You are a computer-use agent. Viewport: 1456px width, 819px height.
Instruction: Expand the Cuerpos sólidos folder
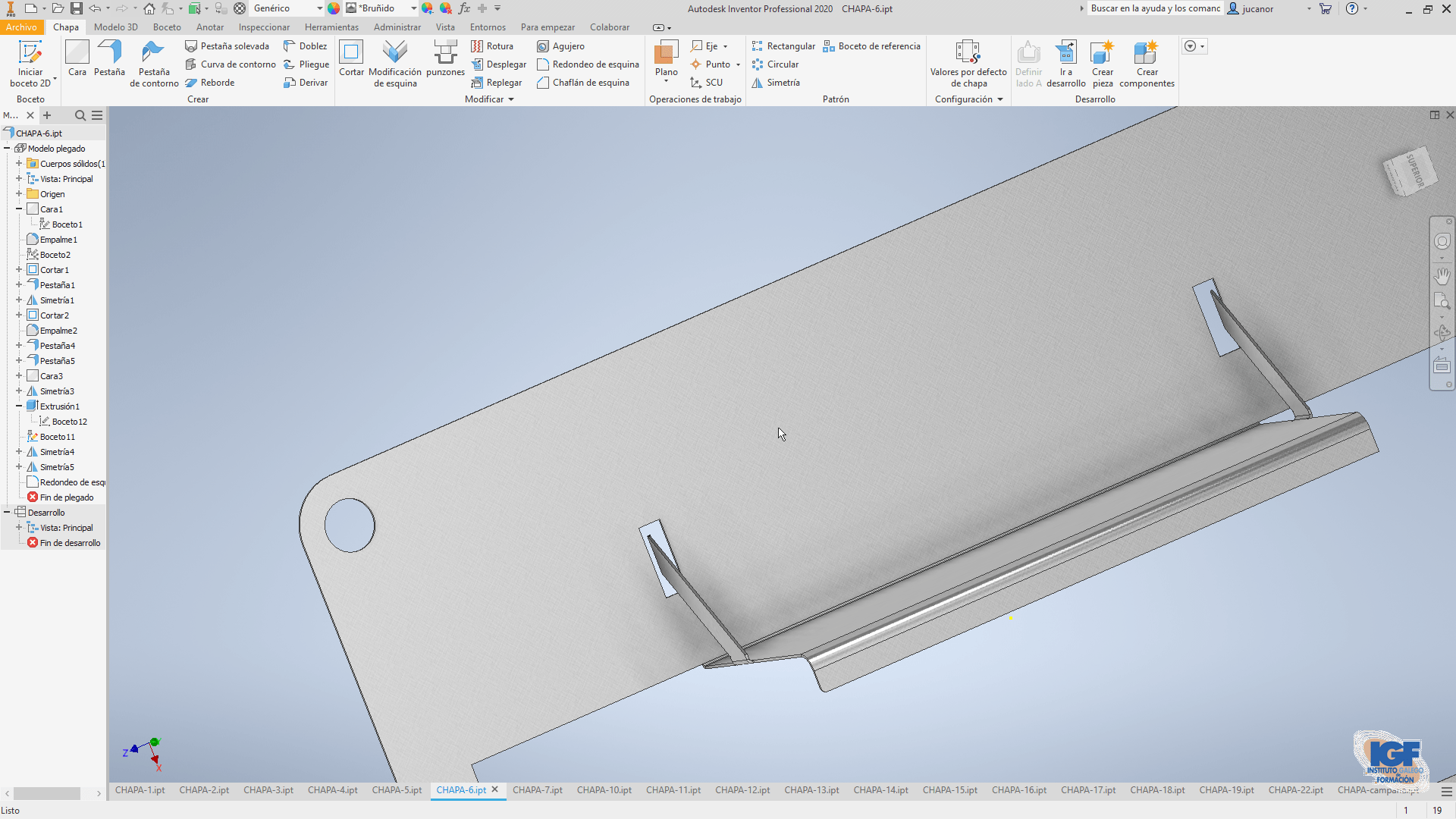coord(19,163)
